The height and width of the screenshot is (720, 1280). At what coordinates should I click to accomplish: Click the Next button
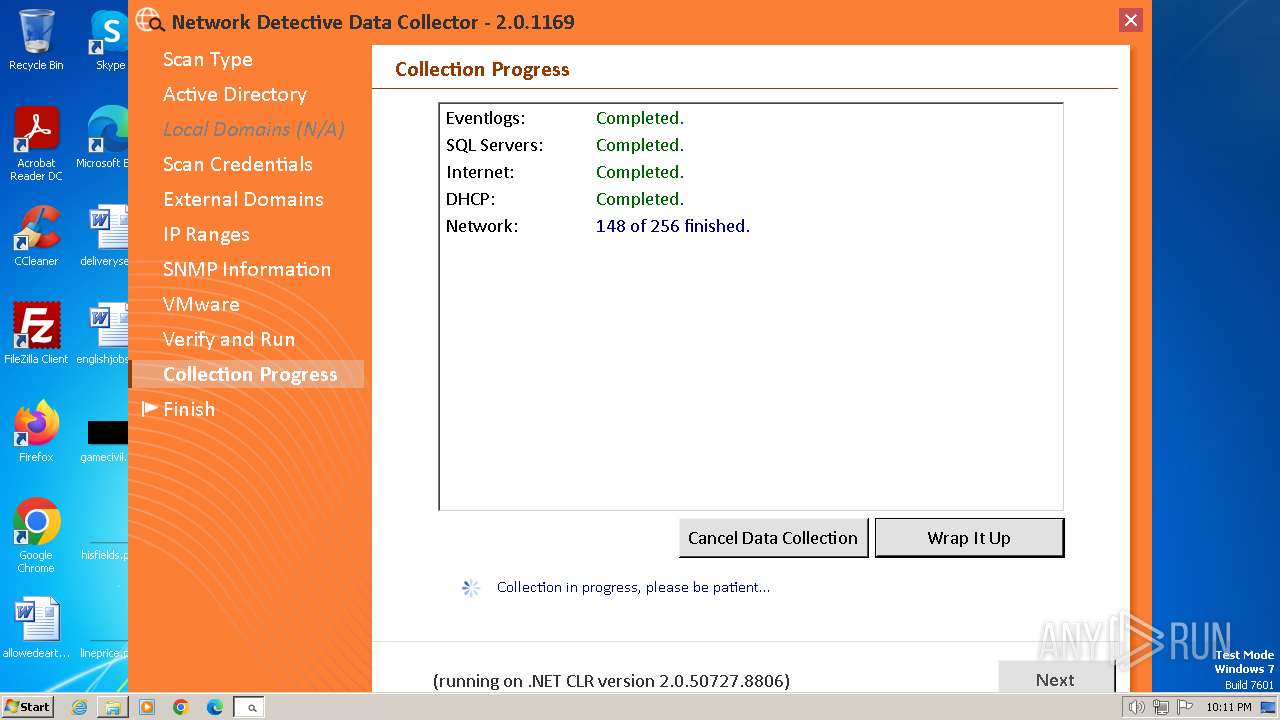point(1055,679)
